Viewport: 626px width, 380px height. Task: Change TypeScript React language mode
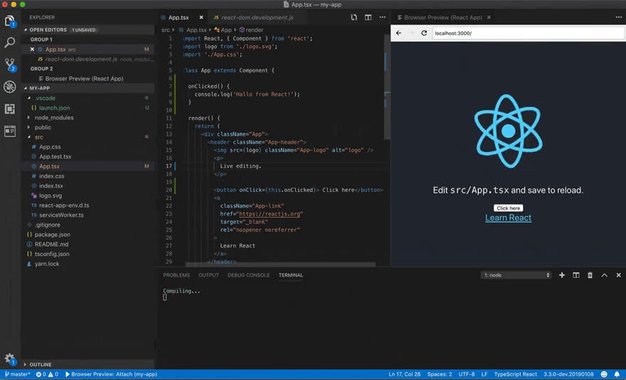tap(515, 374)
